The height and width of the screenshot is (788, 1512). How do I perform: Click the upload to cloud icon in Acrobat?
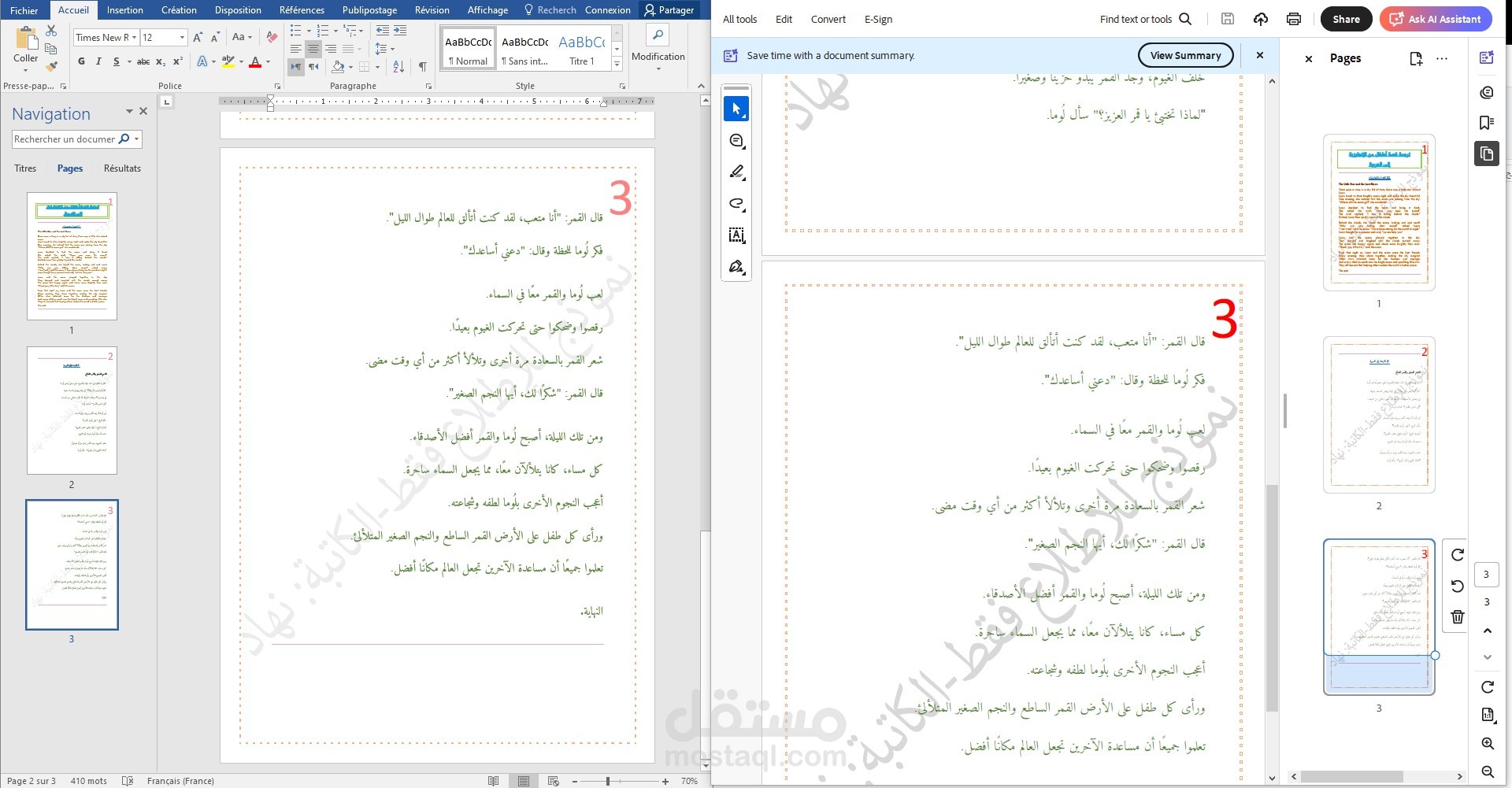coord(1261,19)
